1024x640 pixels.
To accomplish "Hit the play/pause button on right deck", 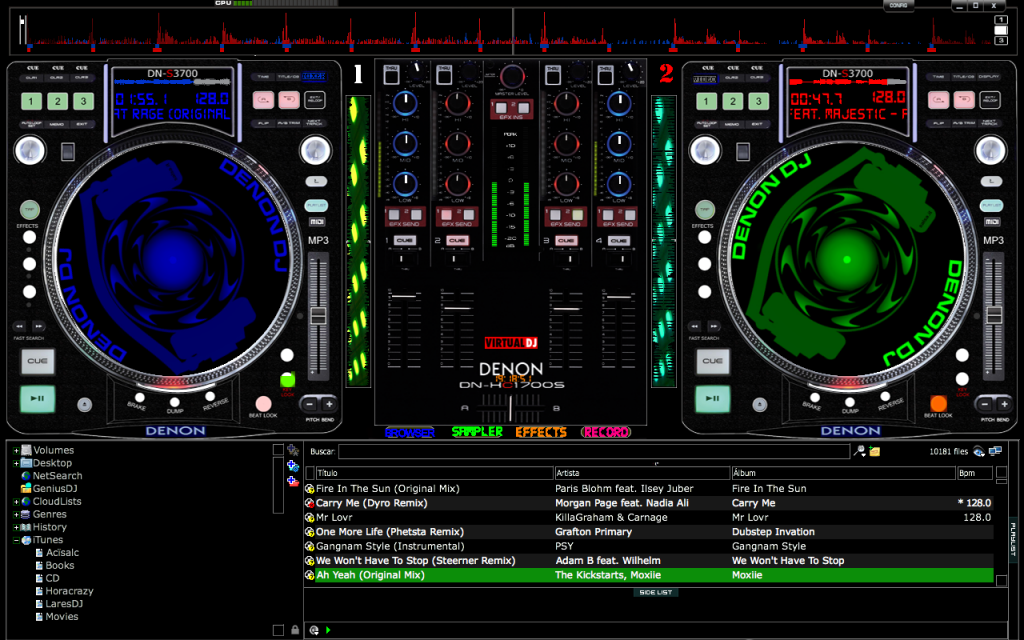I will click(712, 398).
